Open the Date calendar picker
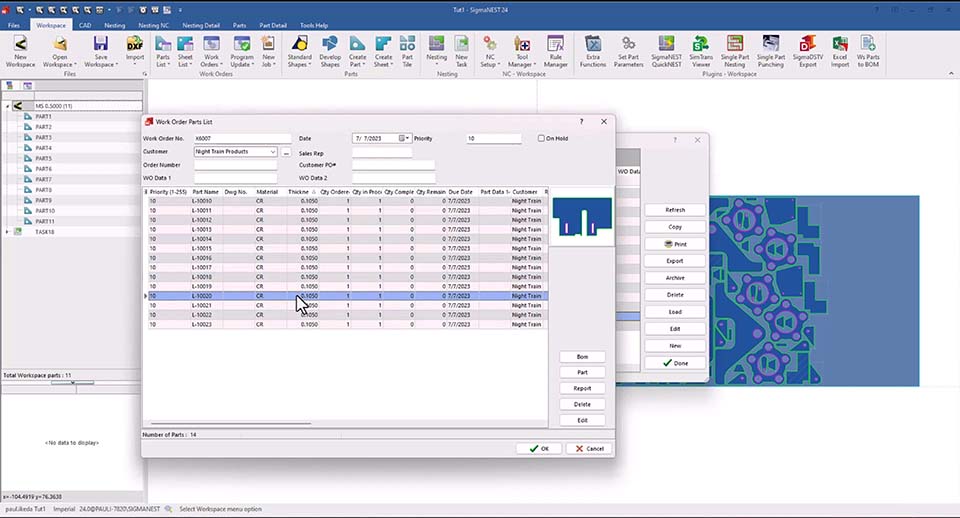 404,138
